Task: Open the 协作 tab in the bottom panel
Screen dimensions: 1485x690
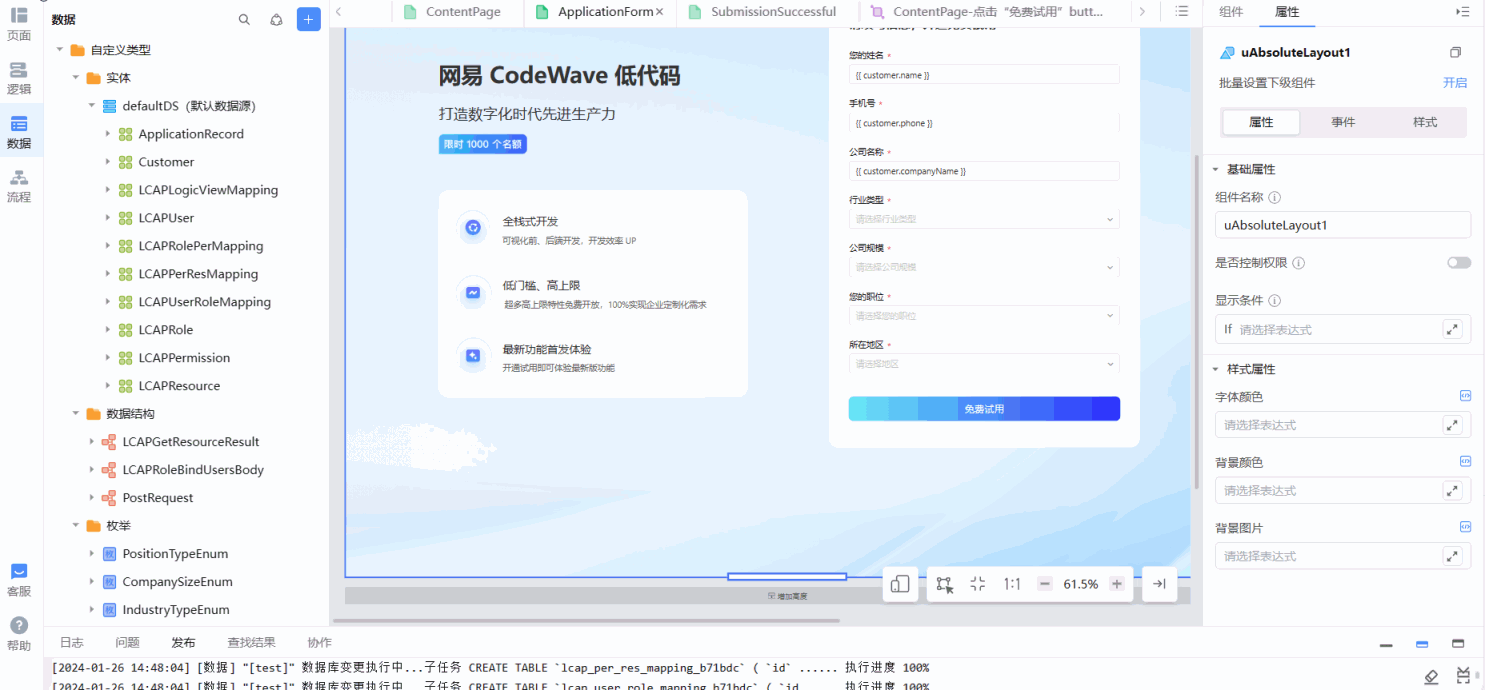Action: click(319, 643)
